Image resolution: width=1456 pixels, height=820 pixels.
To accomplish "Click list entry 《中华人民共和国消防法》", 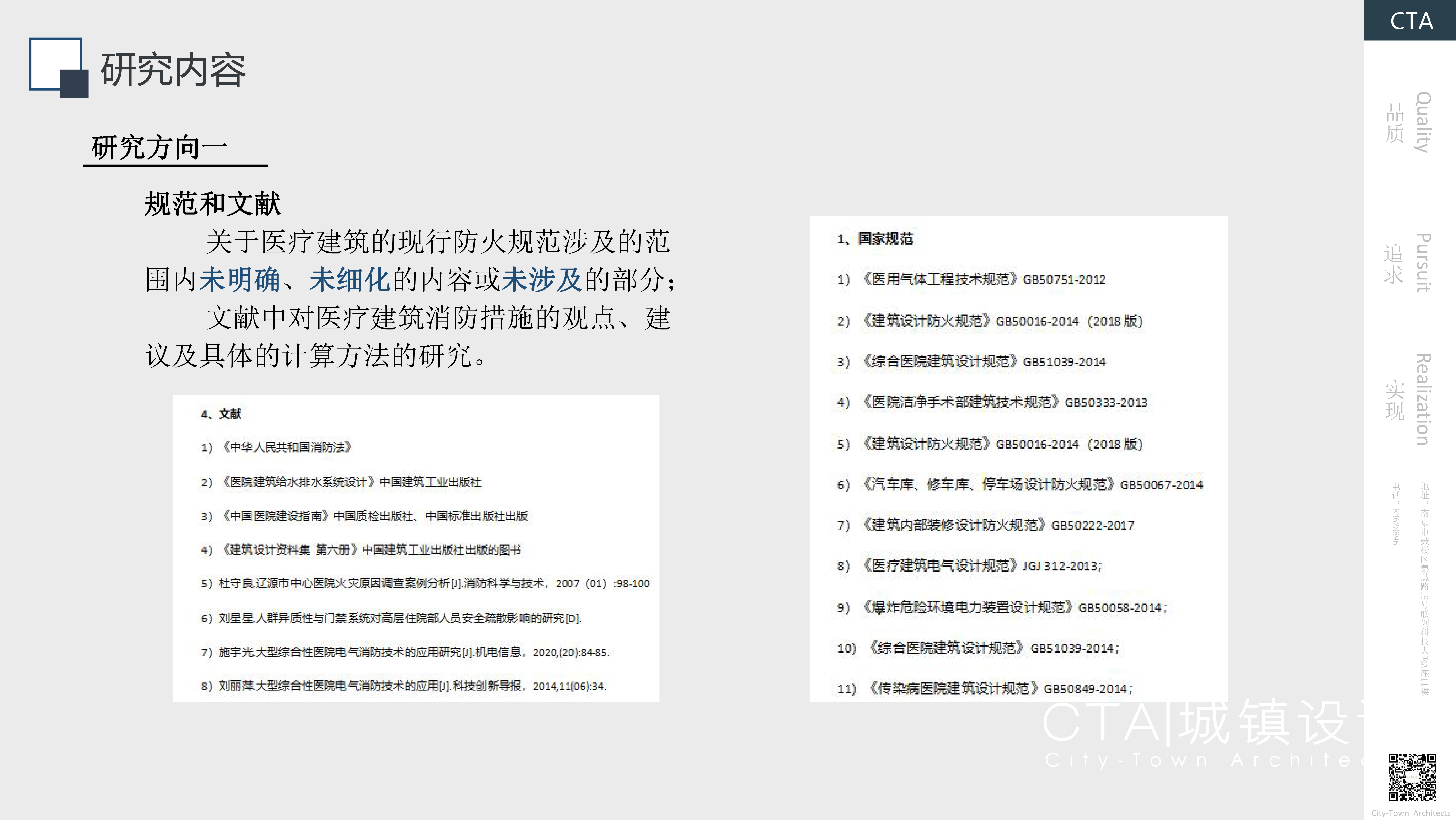I will click(277, 448).
